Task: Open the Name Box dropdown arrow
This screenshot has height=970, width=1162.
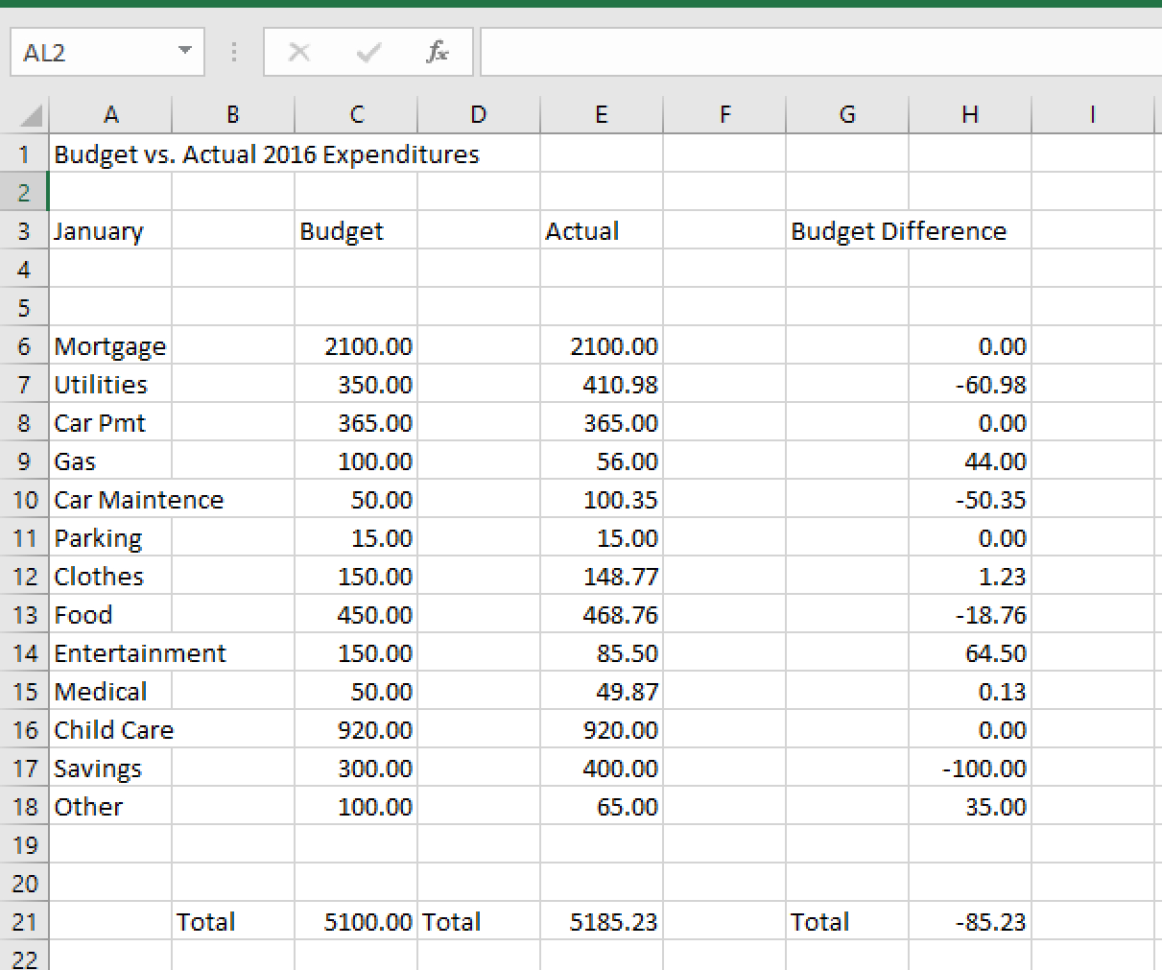Action: [184, 52]
